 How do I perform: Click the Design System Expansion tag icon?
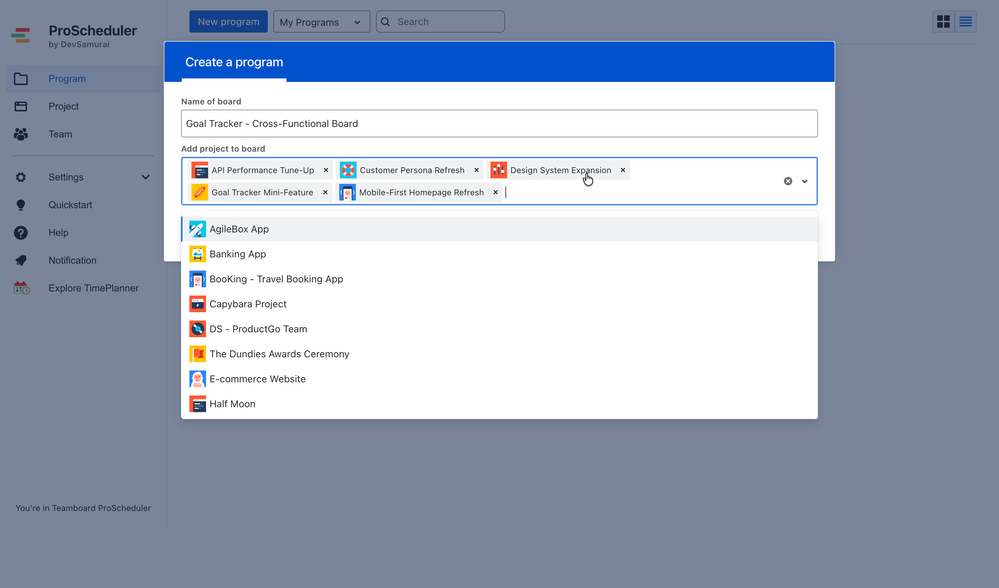[x=498, y=170]
